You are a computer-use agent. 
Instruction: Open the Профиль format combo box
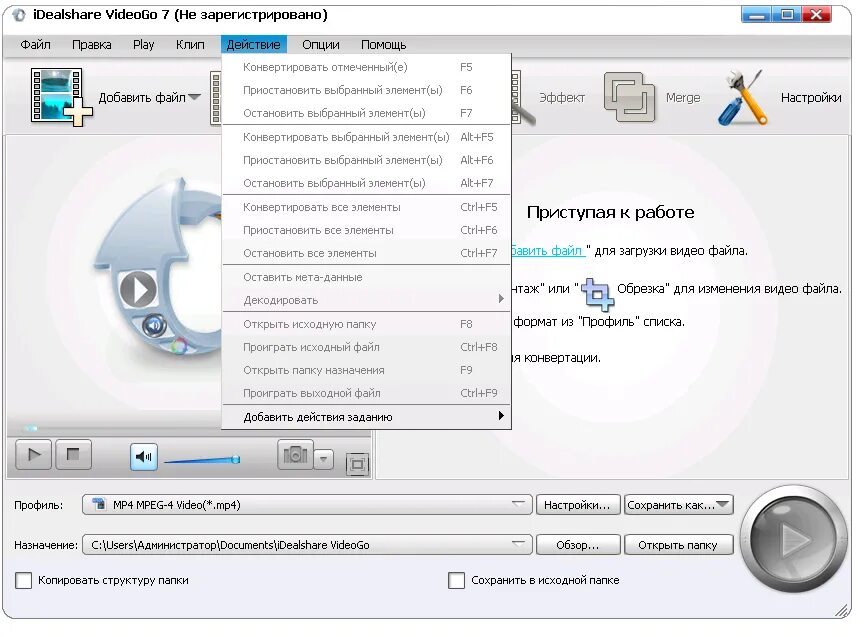[x=307, y=505]
